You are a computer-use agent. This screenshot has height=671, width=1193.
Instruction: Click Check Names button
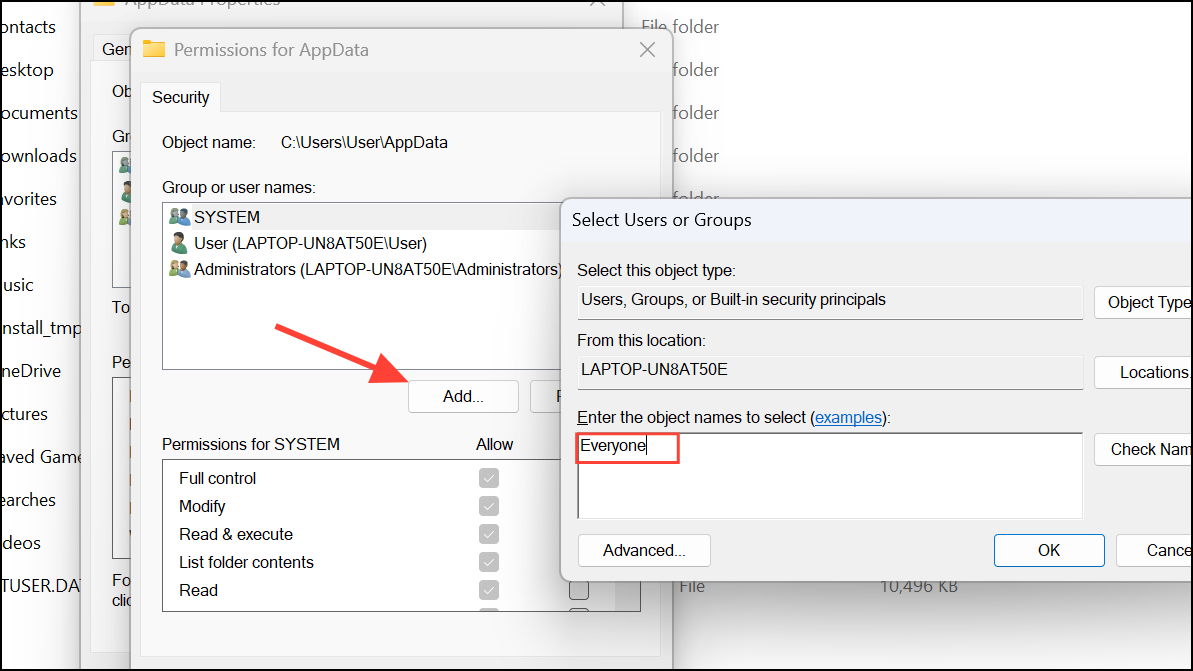point(1144,449)
